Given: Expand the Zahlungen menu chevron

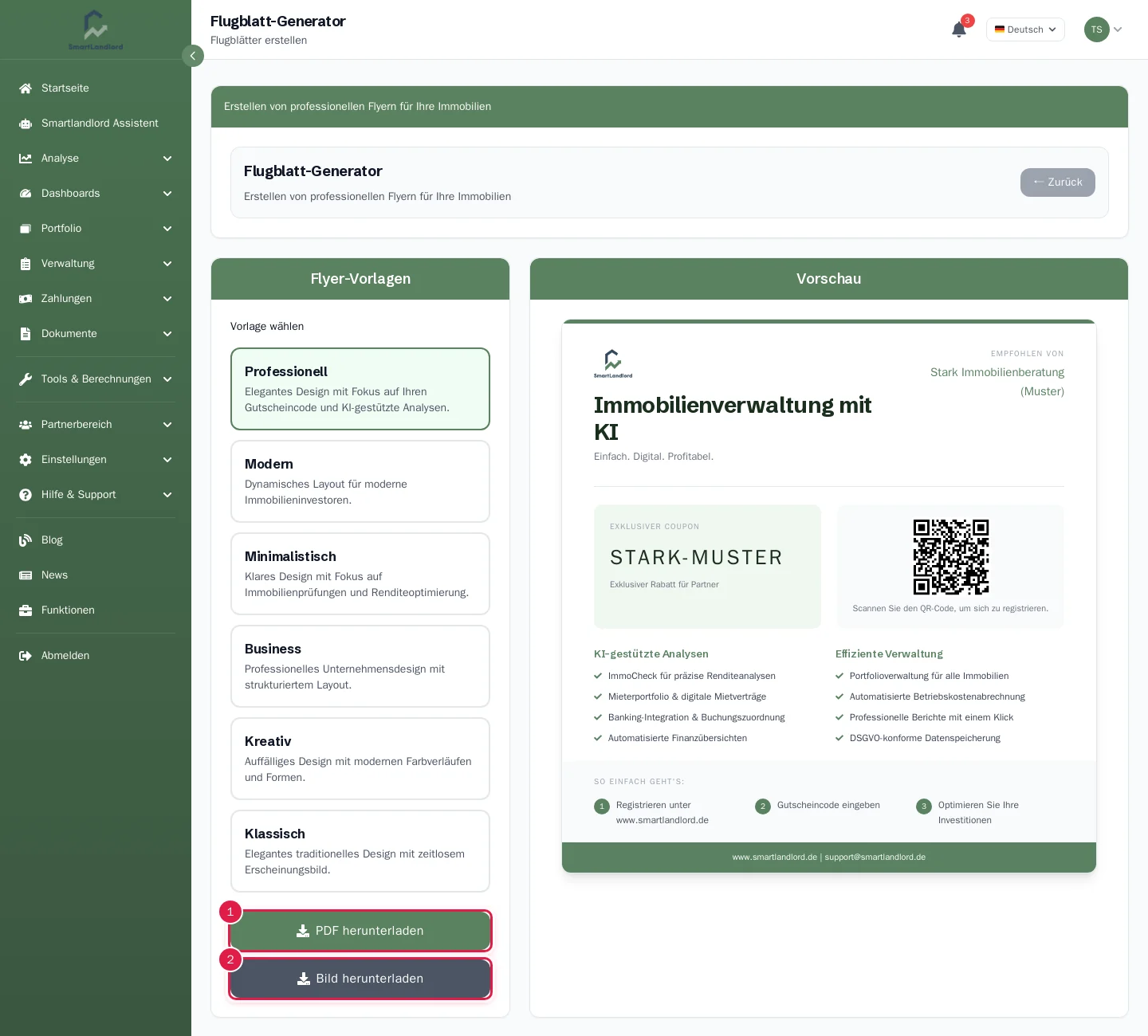Looking at the screenshot, I should pyautogui.click(x=167, y=299).
